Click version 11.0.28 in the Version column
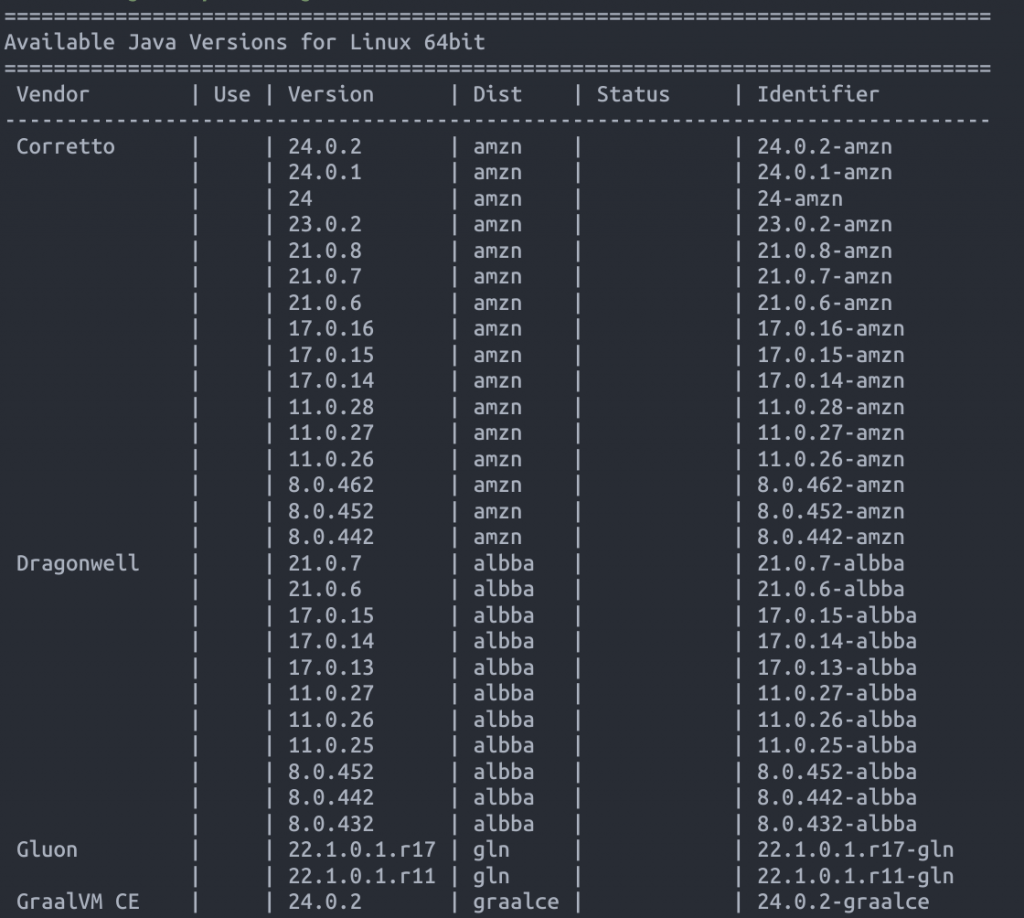Screen dimensions: 1024x918 coord(331,407)
